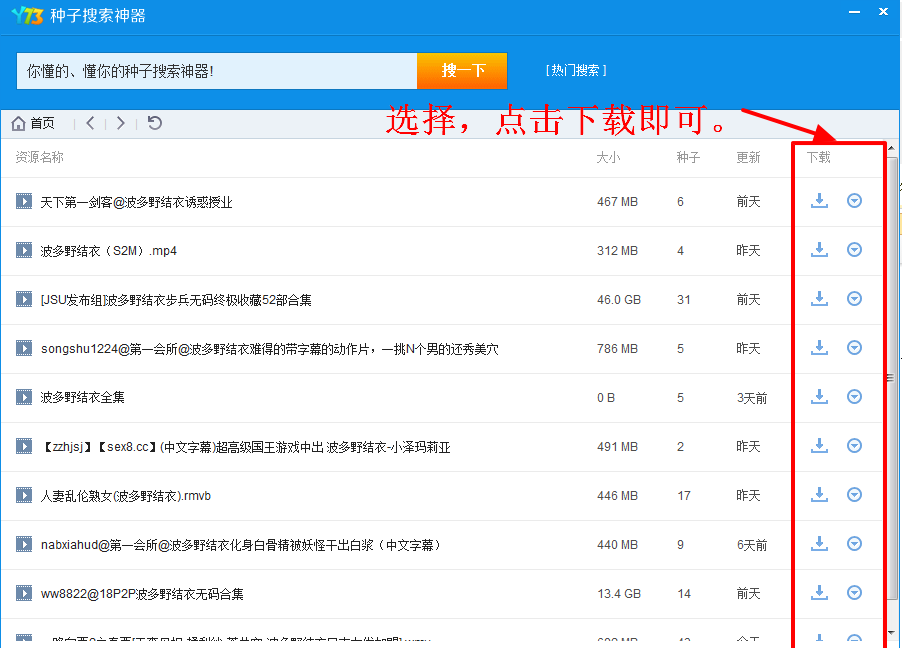The height and width of the screenshot is (648, 902).
Task: Open more options for the 491 MB row
Action: point(854,445)
